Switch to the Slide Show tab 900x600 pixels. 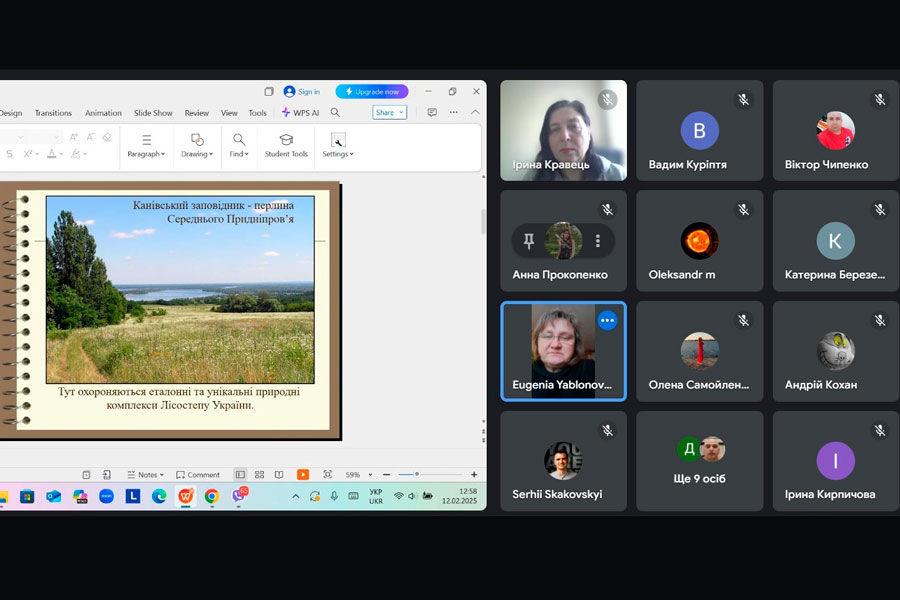tap(153, 113)
